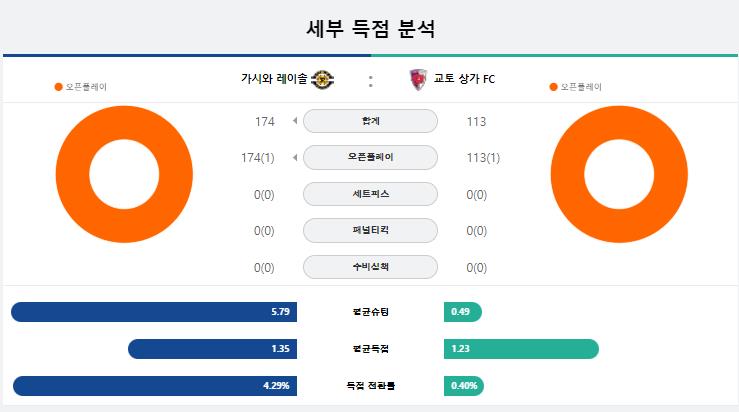Screen dimensions: 739x412
Task: Click the Kashiwa Reysol team crest icon
Action: click(322, 79)
